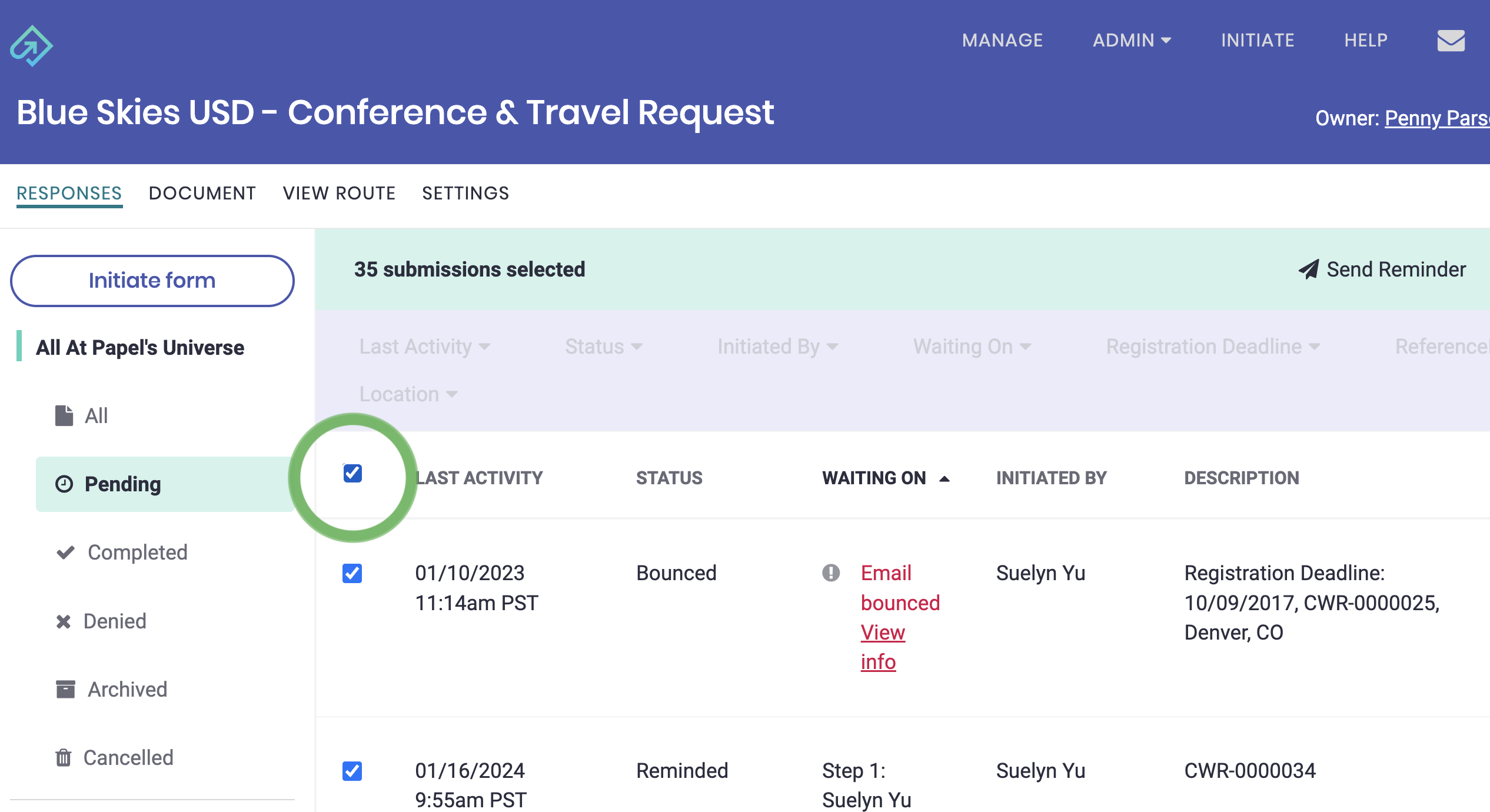The image size is (1490, 812).
Task: Open the envelope messages icon
Action: click(1451, 41)
